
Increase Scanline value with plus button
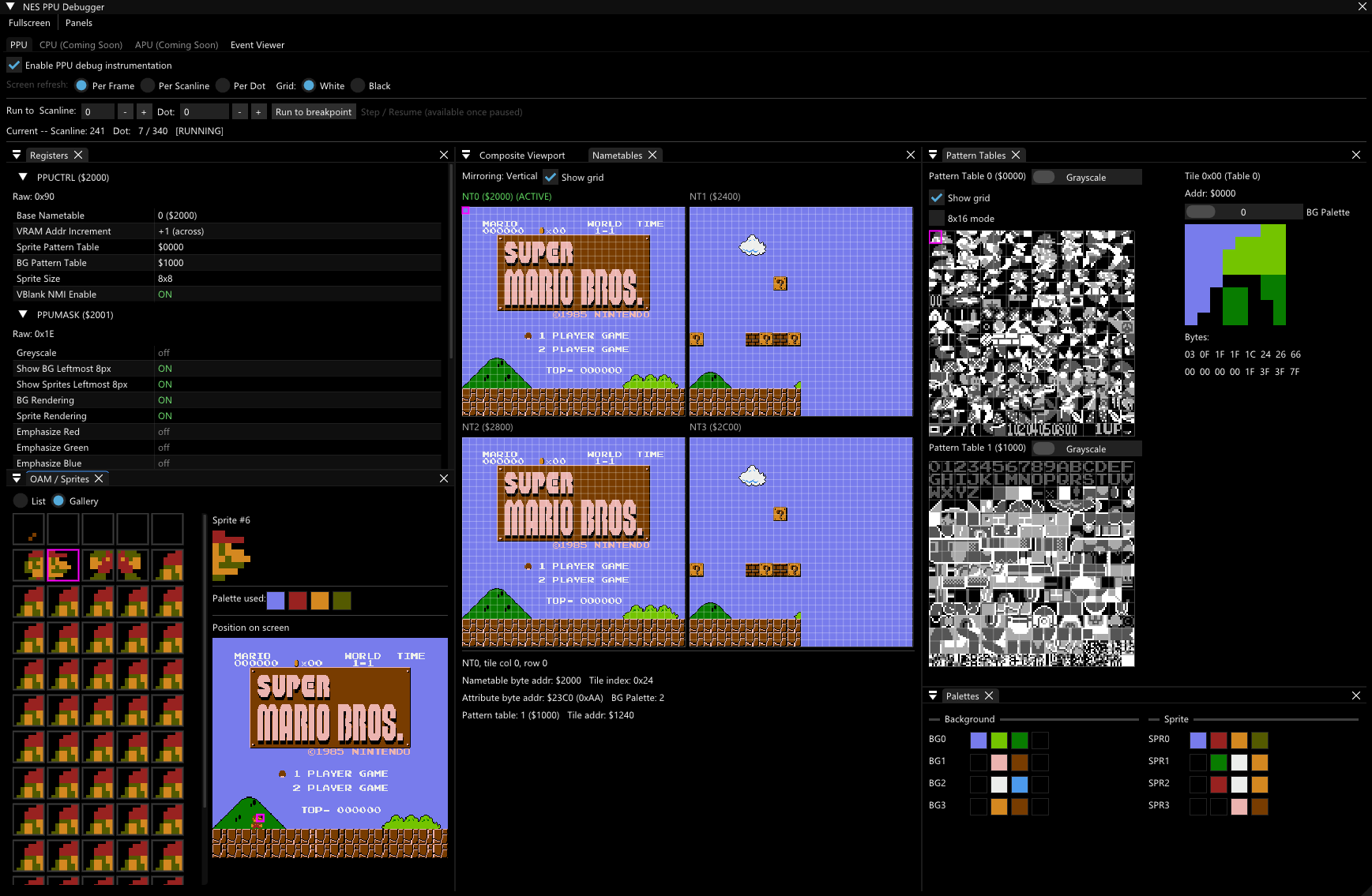(144, 112)
